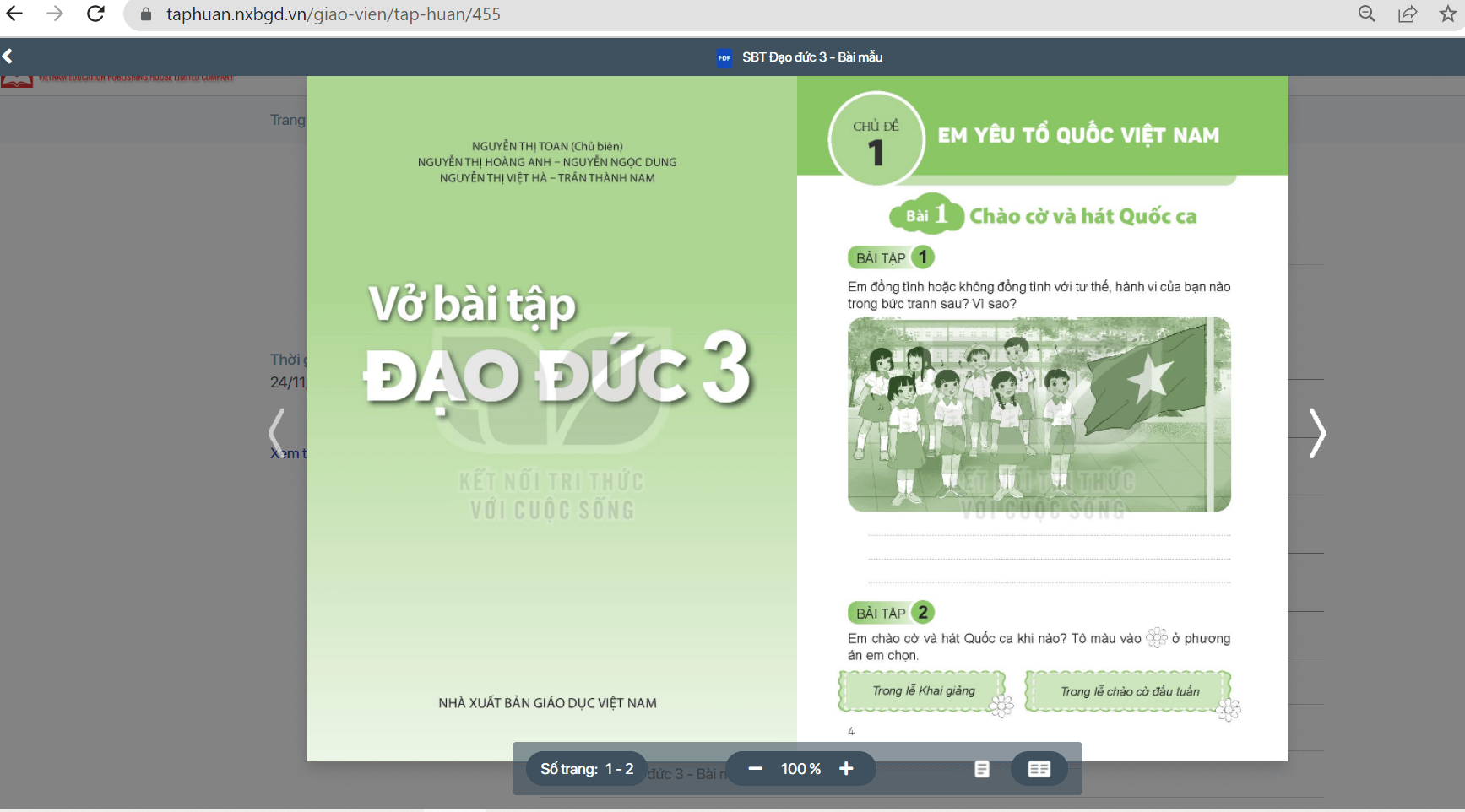Open the browser zoom magnifier icon
1465x812 pixels.
[x=1366, y=14]
